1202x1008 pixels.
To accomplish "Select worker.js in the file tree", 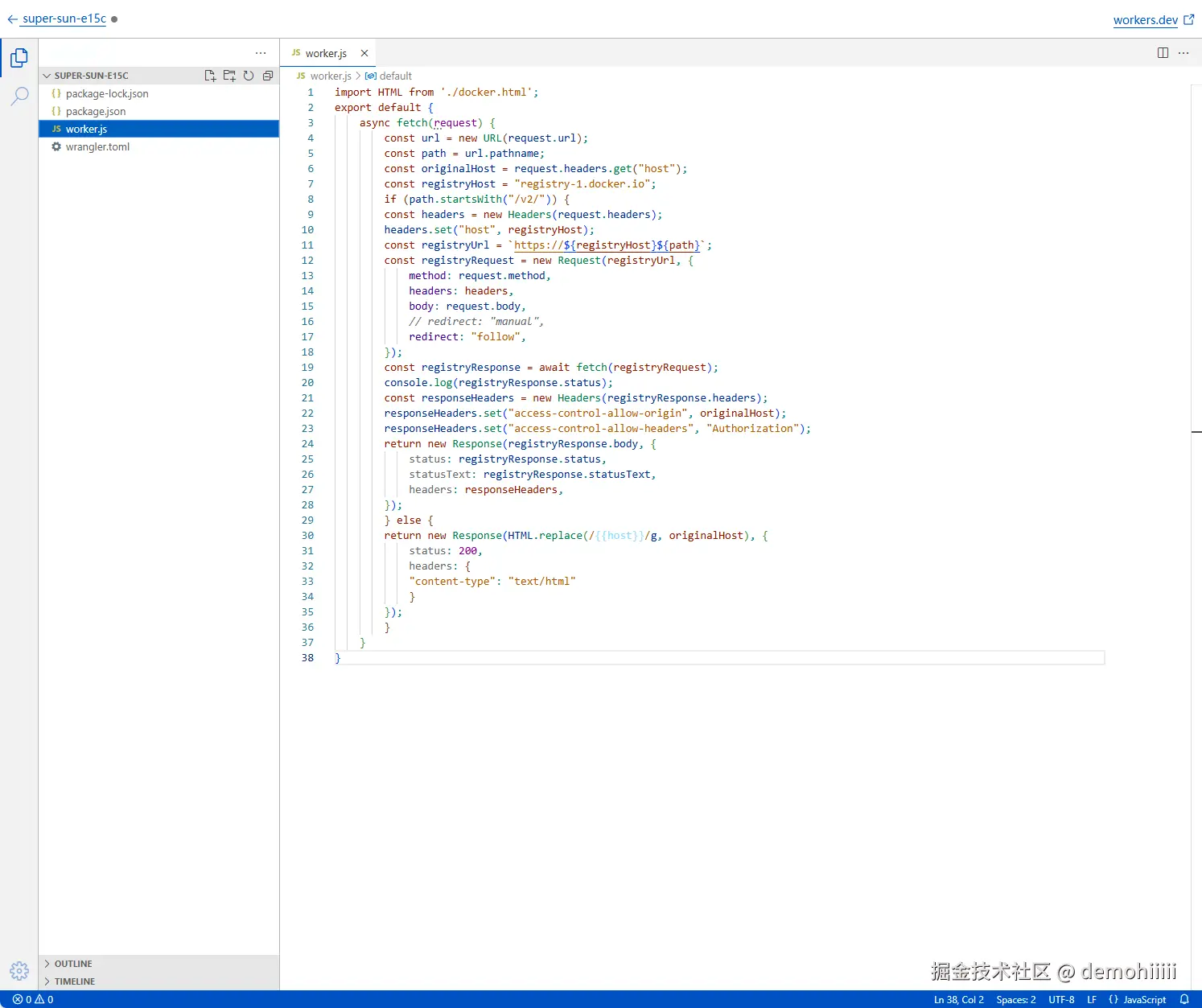I will pos(159,129).
